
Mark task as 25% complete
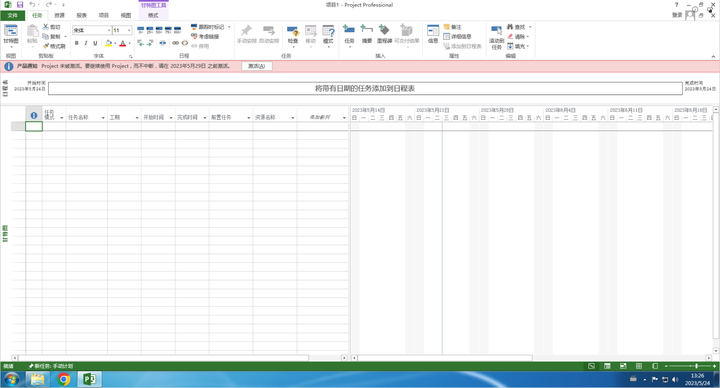pos(150,30)
